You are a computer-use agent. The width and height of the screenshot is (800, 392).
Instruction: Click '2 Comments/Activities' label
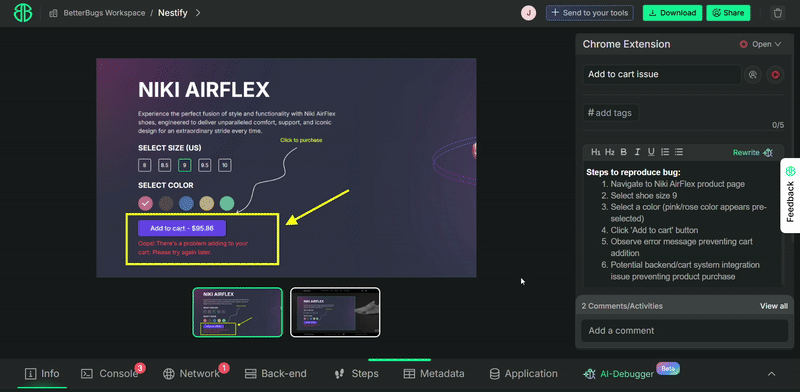pyautogui.click(x=622, y=306)
